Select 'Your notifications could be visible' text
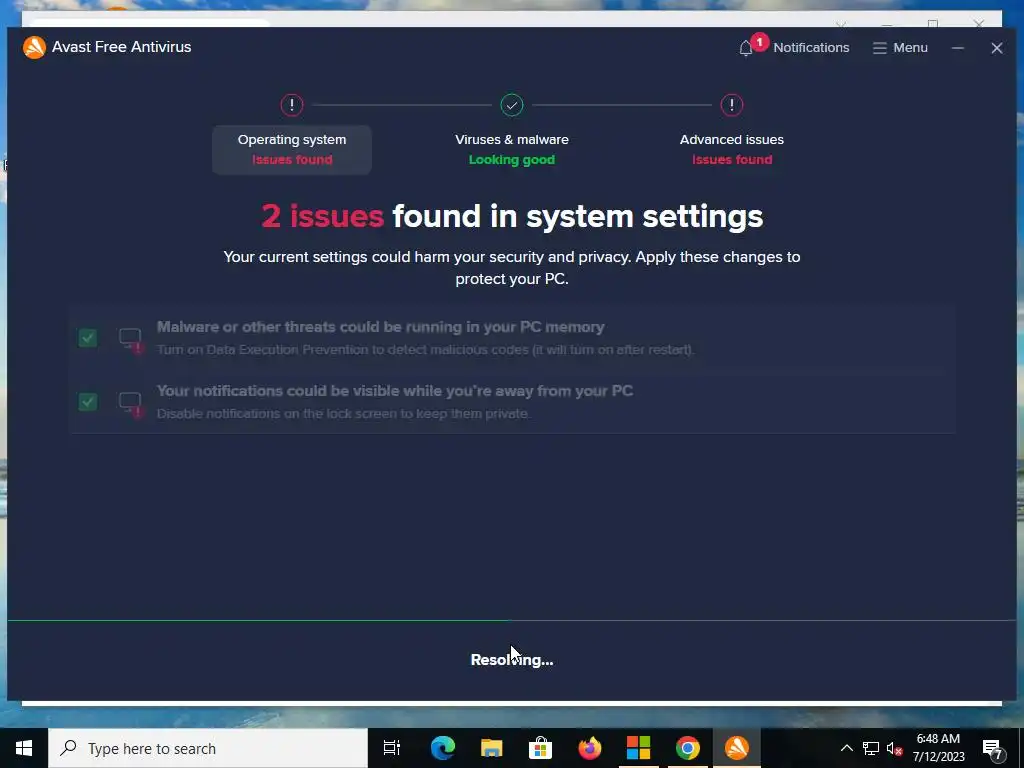This screenshot has height=768, width=1024. pyautogui.click(x=394, y=391)
